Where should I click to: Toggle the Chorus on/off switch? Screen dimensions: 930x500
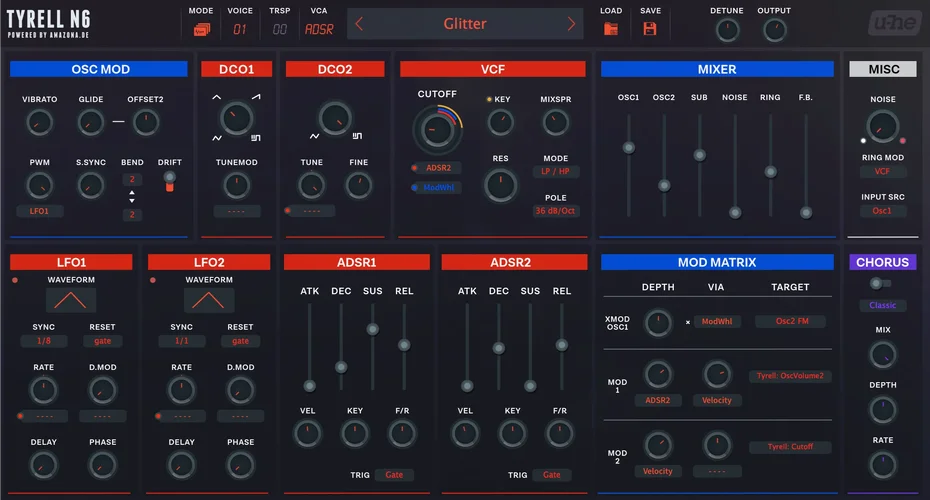[x=878, y=283]
